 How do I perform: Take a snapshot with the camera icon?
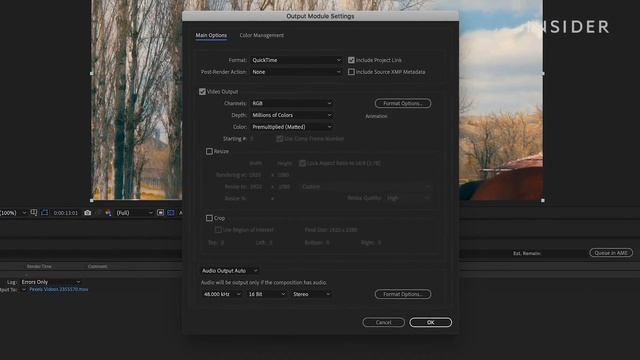point(87,213)
